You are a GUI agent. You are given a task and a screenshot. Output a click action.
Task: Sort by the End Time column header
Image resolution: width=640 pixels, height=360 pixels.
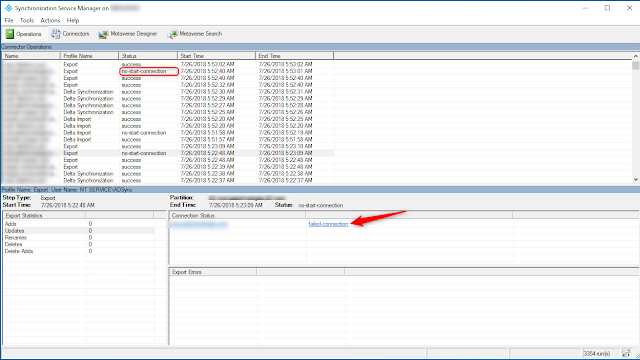coord(294,56)
